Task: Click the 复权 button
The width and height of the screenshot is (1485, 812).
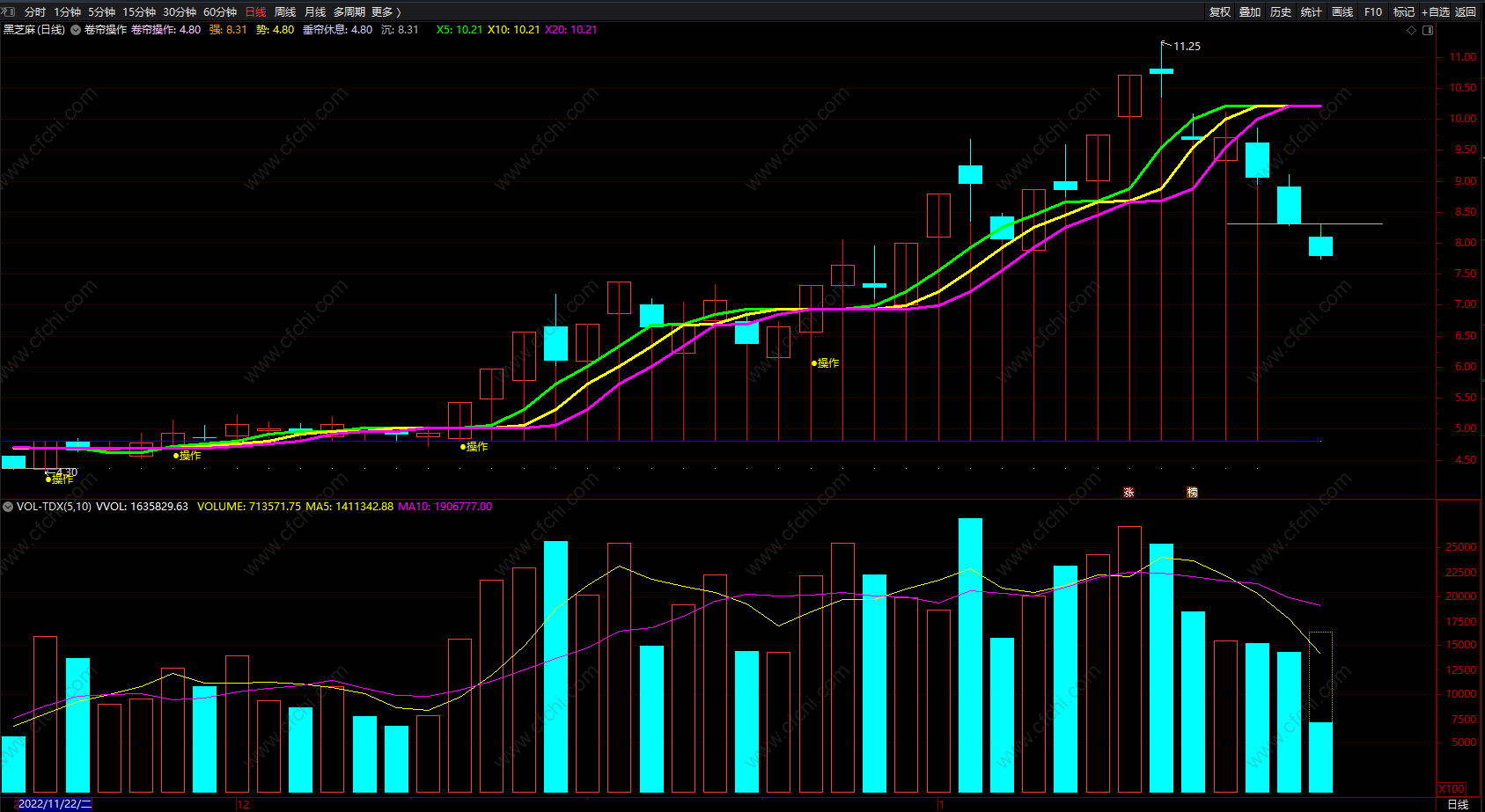Action: [x=1220, y=11]
